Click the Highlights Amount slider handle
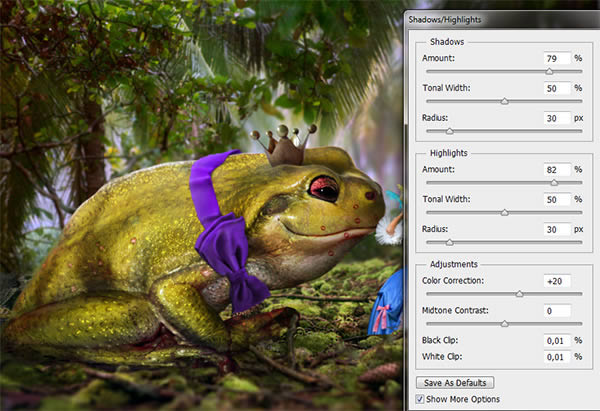This screenshot has width=600, height=411. tap(554, 183)
